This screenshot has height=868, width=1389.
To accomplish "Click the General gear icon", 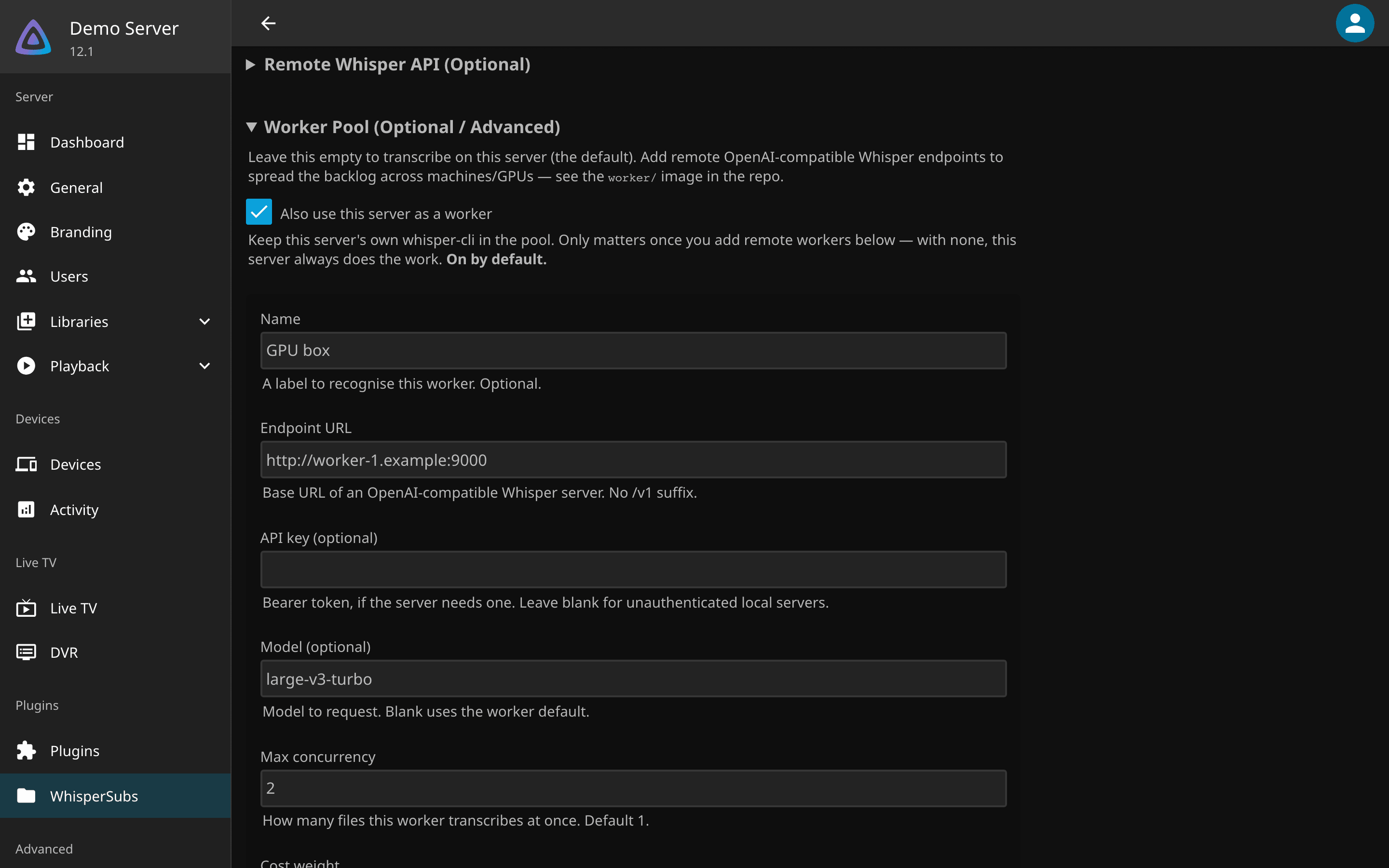I will 26,187.
